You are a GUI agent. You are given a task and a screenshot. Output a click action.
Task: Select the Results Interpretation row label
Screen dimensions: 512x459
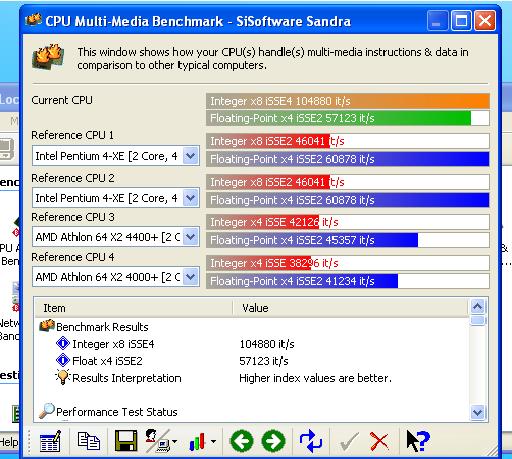coord(127,378)
